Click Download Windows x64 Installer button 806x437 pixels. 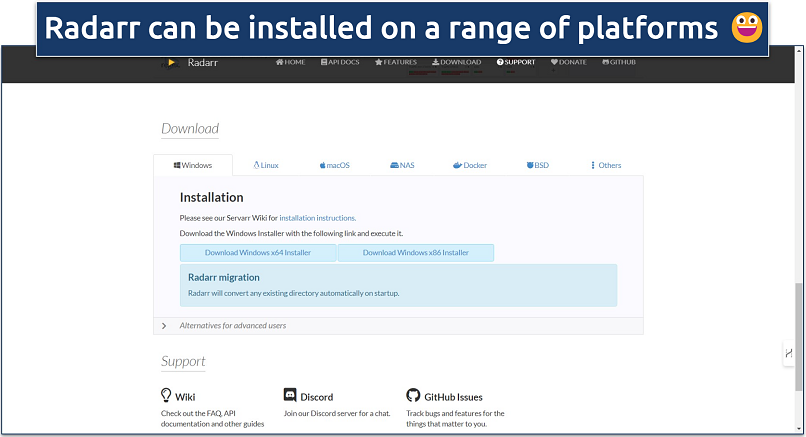coord(258,253)
